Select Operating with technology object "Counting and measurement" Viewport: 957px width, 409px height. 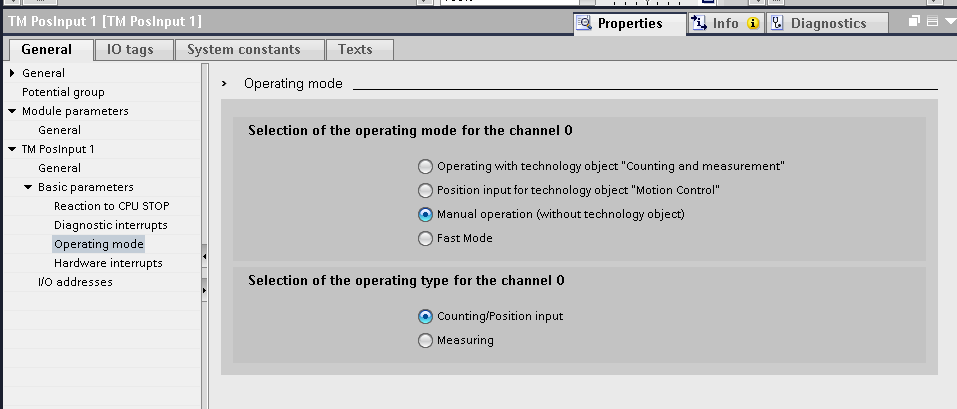[x=426, y=167]
